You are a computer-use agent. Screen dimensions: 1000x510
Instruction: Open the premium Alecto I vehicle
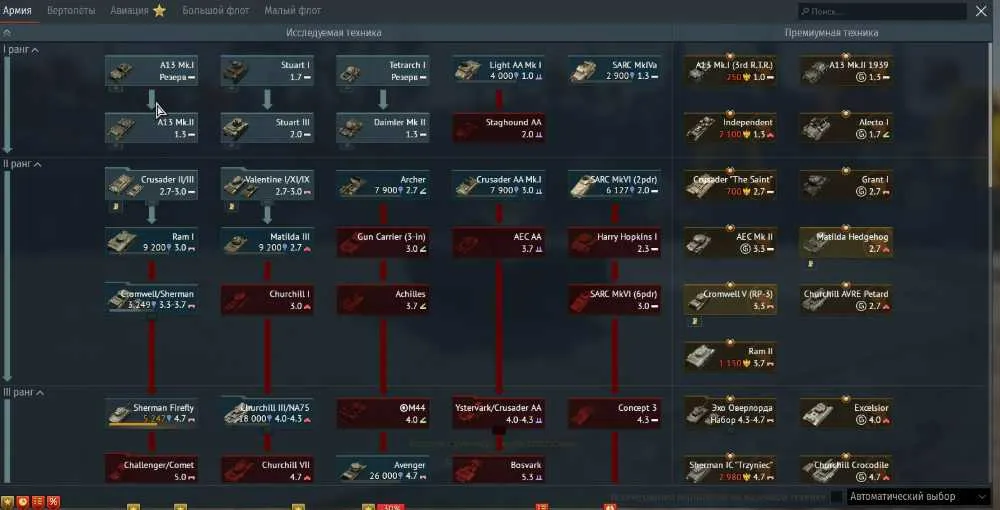[x=846, y=128]
